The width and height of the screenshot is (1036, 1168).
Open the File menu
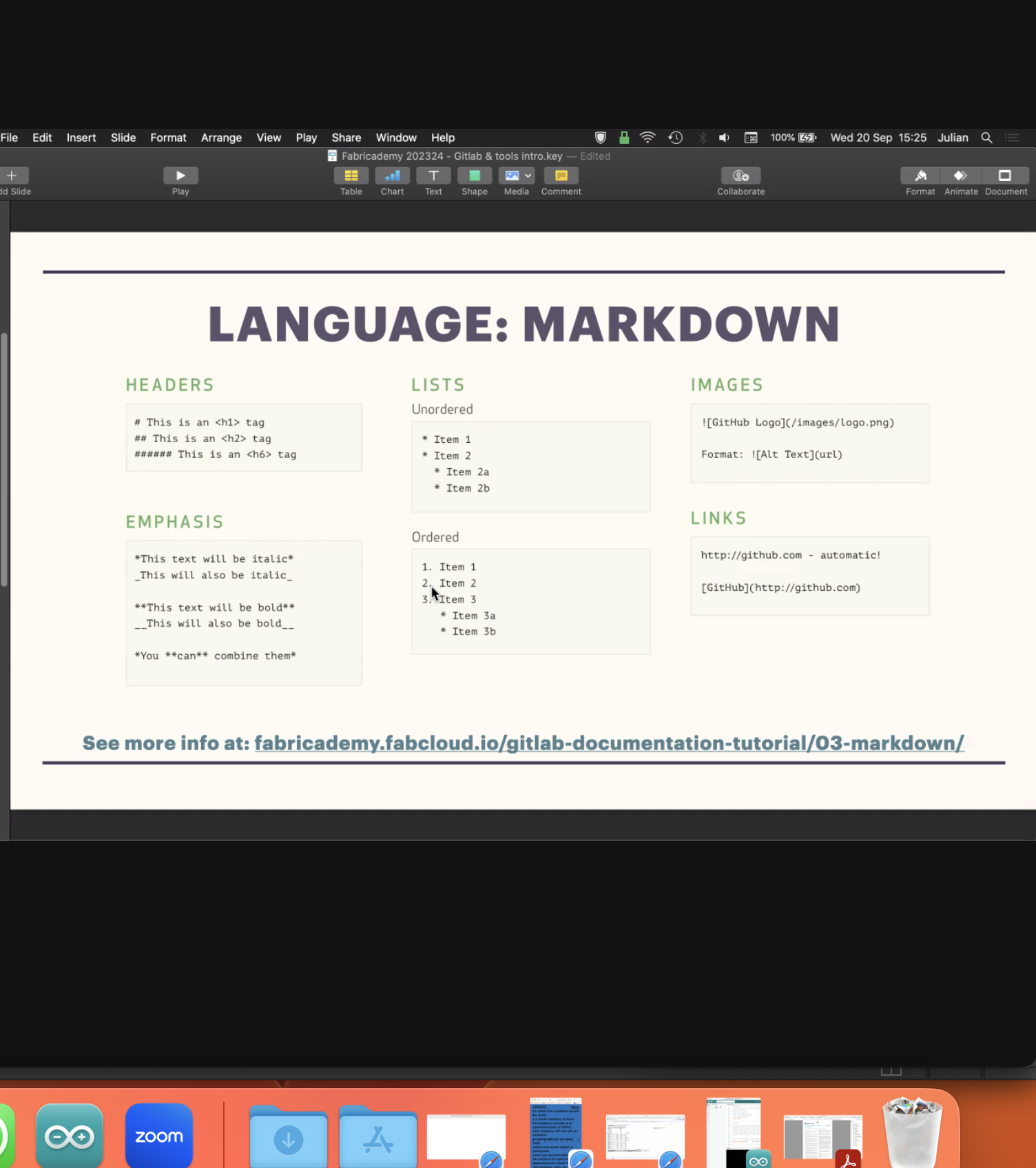[9, 138]
